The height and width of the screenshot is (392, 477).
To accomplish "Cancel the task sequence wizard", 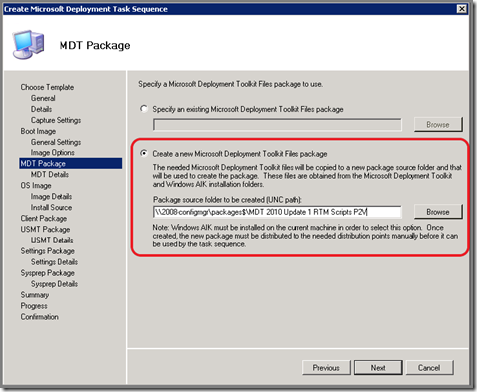I will coord(429,368).
